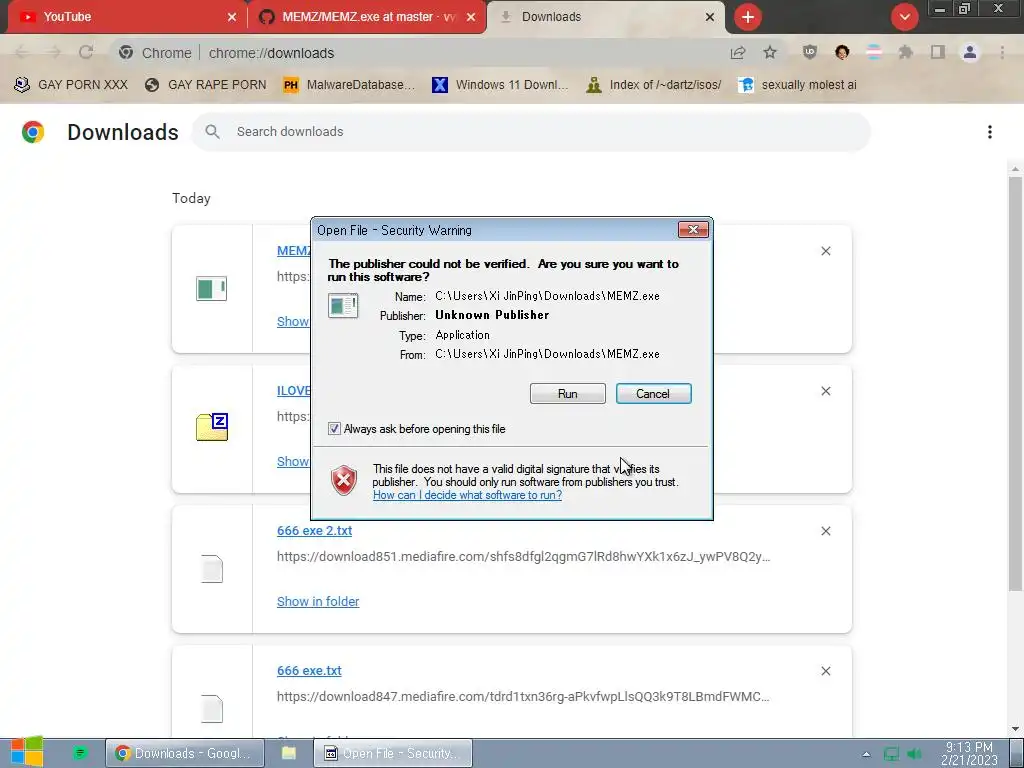Open File Explorer from taskbar
The image size is (1024, 768).
[289, 753]
